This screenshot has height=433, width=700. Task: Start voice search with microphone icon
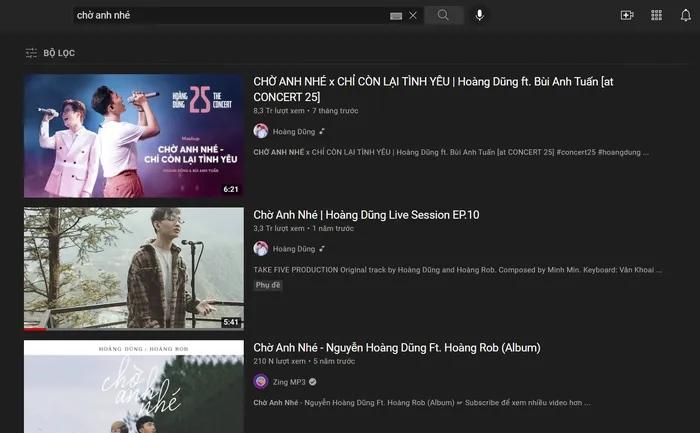479,15
